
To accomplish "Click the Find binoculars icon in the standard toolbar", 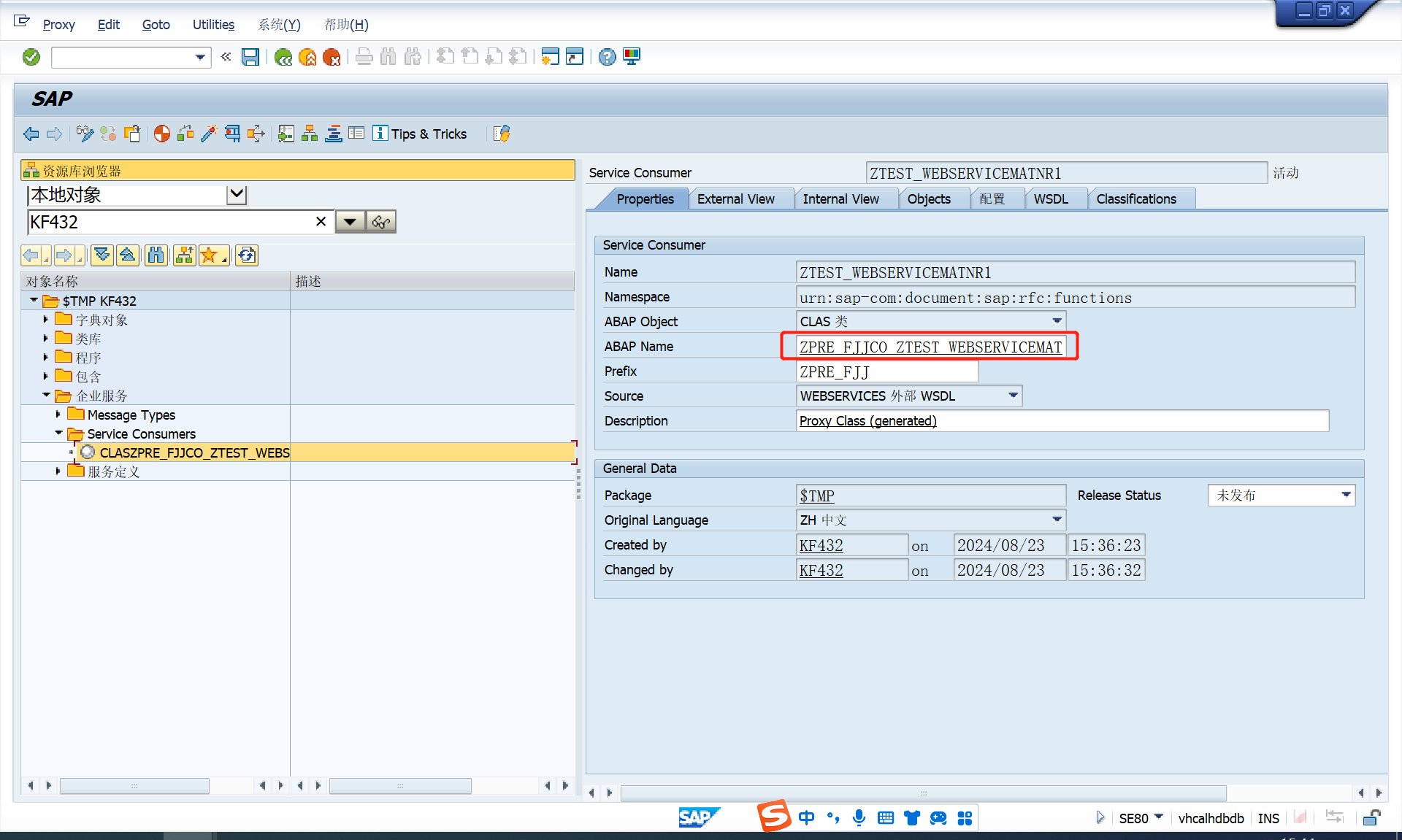I will (388, 57).
